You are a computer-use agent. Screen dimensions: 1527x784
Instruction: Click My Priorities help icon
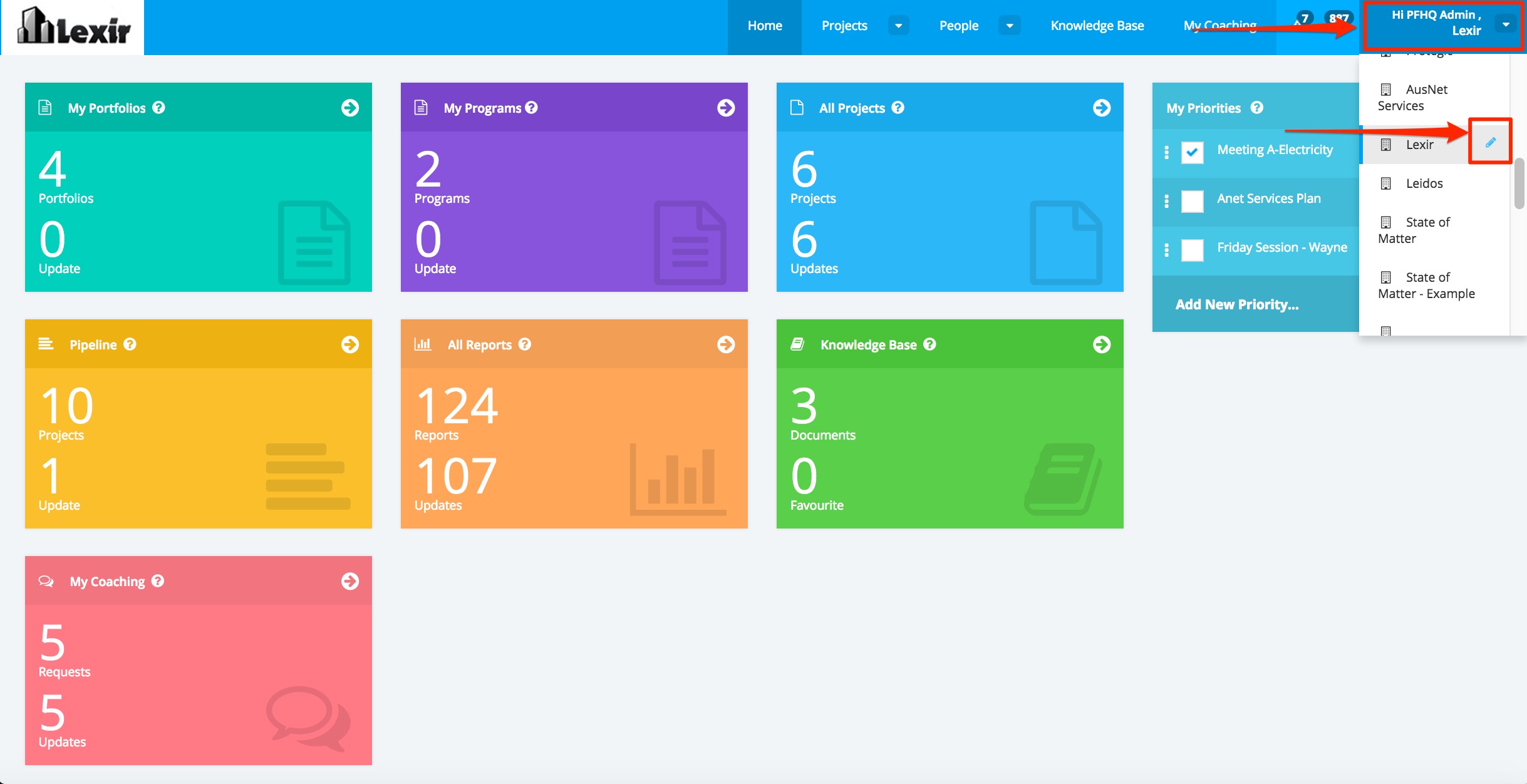(x=1256, y=108)
